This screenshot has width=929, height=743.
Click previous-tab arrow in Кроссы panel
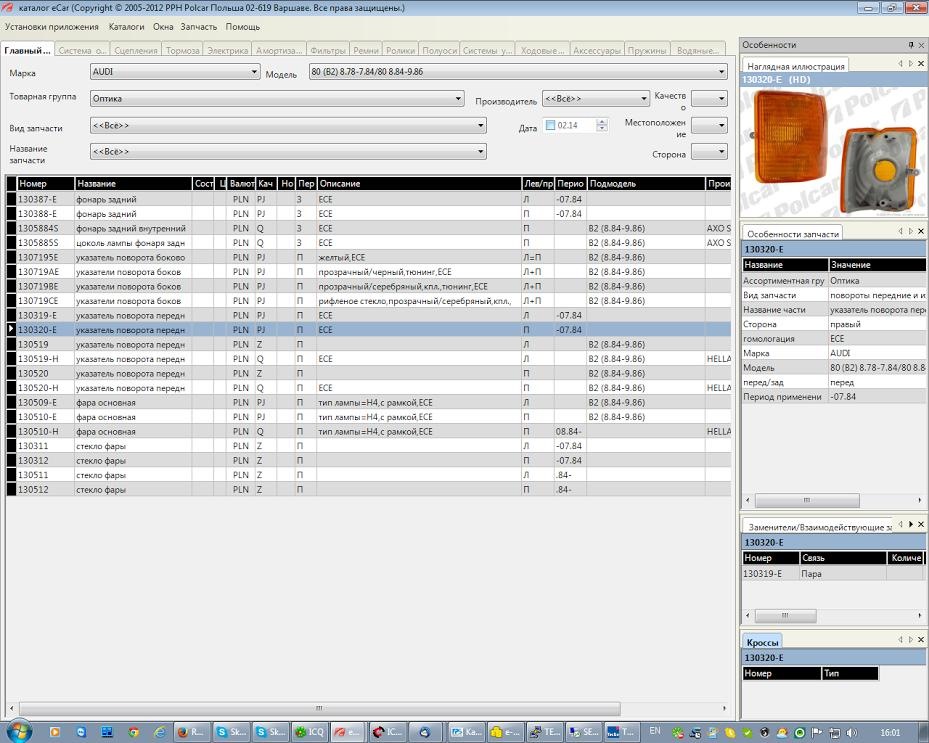click(901, 640)
